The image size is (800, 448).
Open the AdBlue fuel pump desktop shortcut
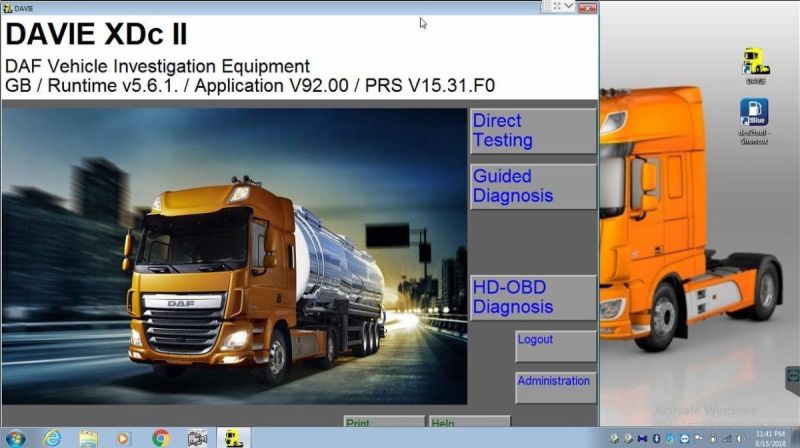tap(754, 121)
